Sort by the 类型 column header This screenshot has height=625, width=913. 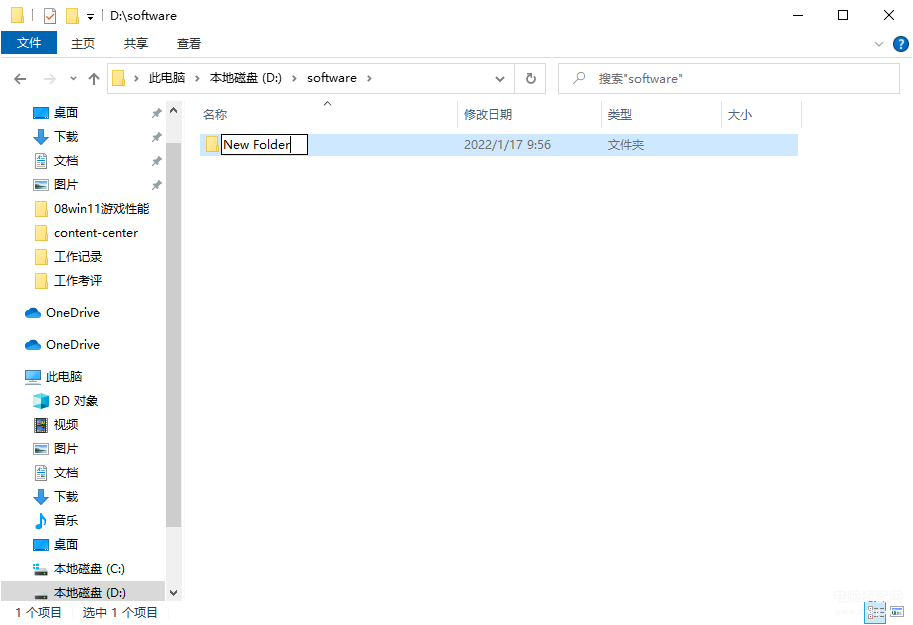coord(620,115)
